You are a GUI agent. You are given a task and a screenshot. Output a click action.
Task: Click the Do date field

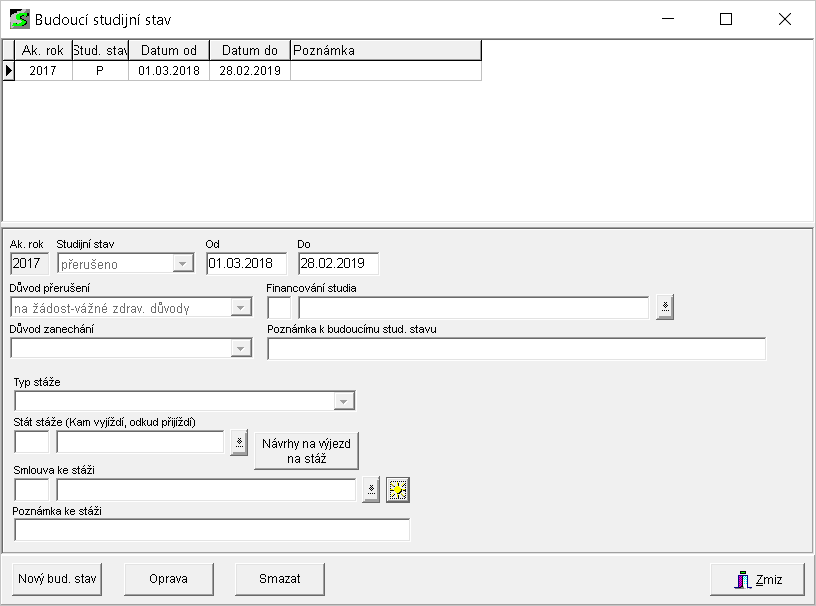[338, 264]
